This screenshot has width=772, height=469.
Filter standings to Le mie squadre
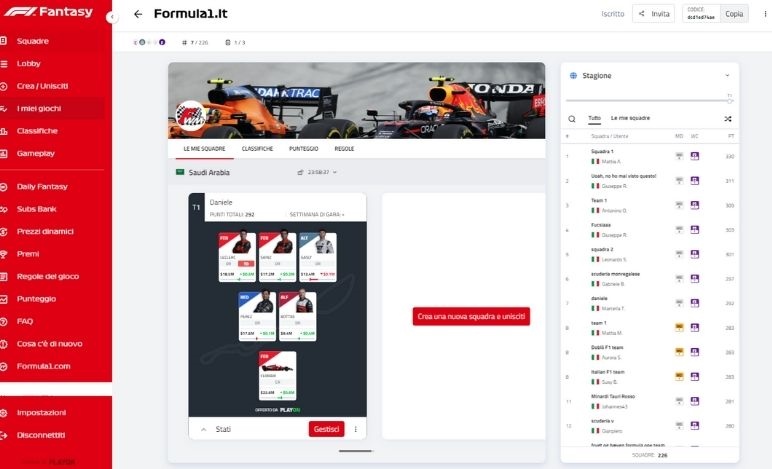pos(630,118)
